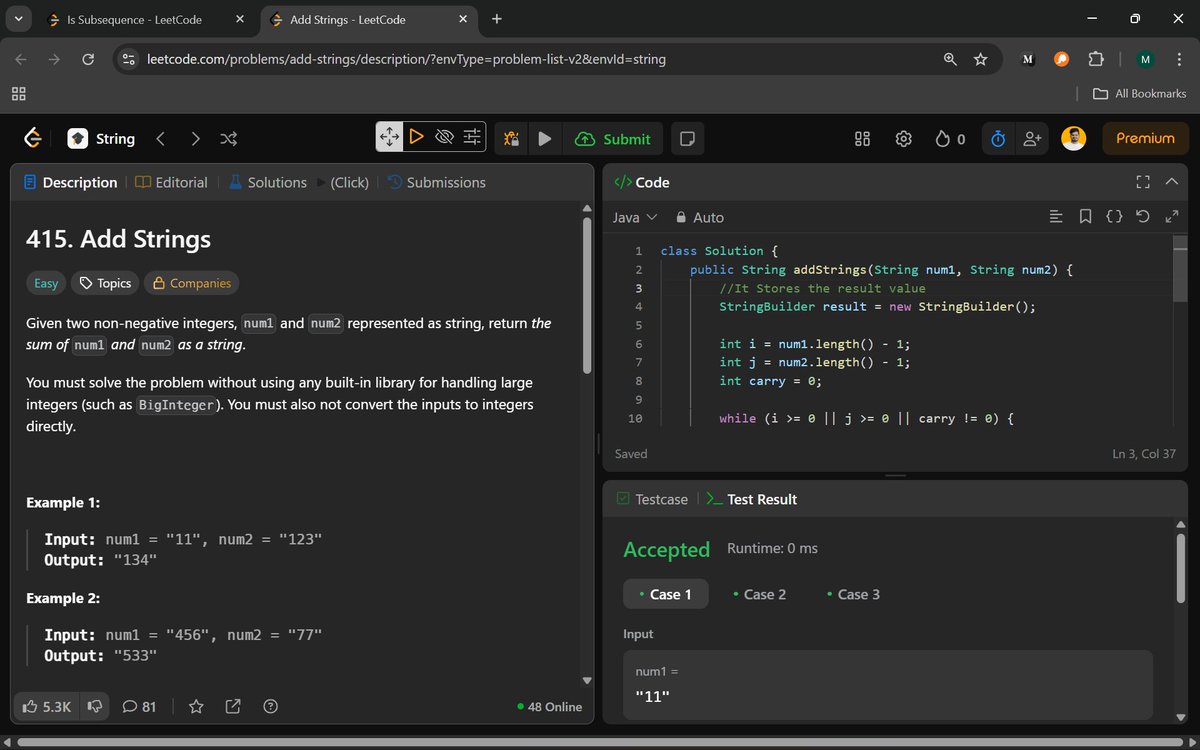Select Case 3 test case
The width and height of the screenshot is (1200, 750).
tap(853, 594)
